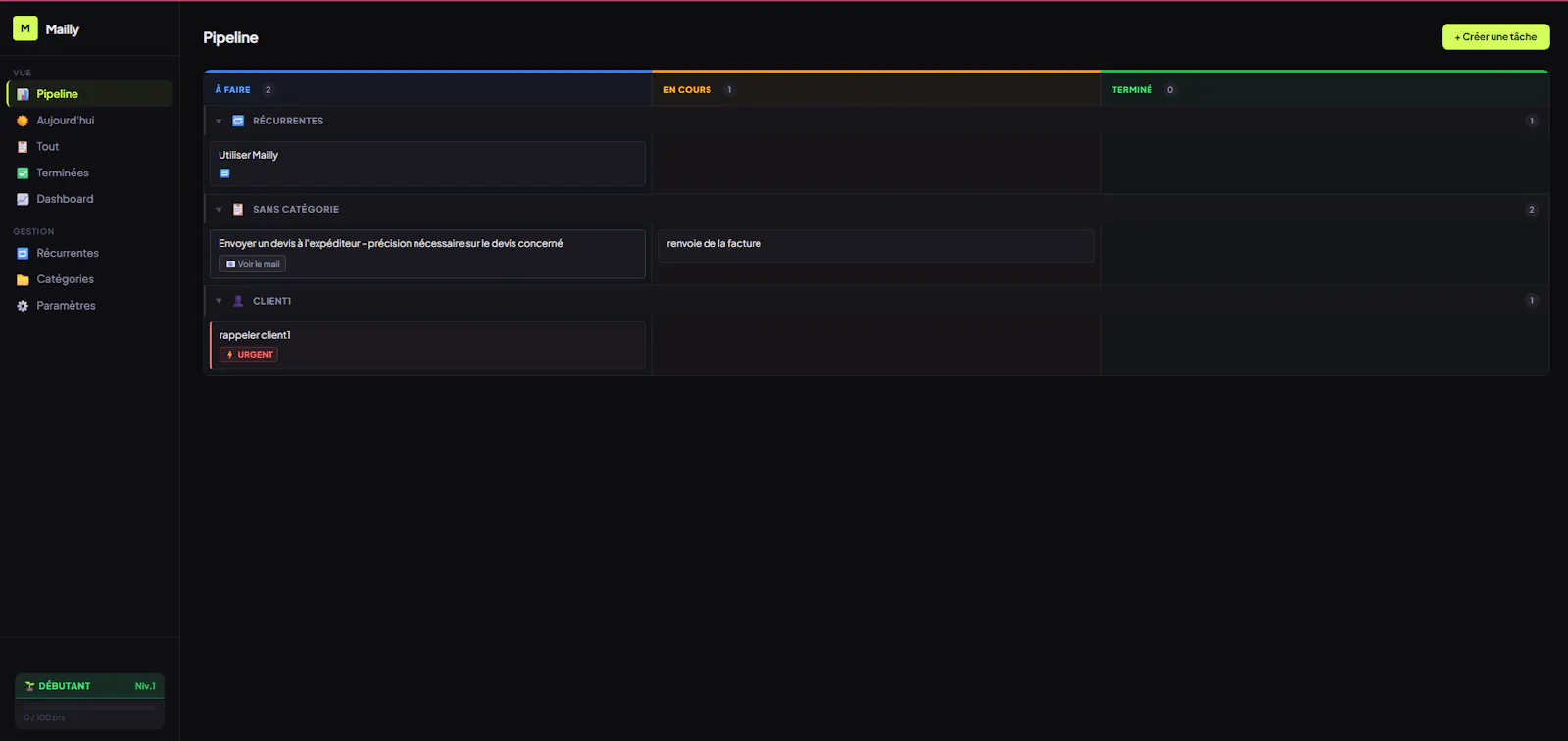The height and width of the screenshot is (741, 1568).
Task: Click the CLIENT1 group person icon
Action: [x=238, y=301]
